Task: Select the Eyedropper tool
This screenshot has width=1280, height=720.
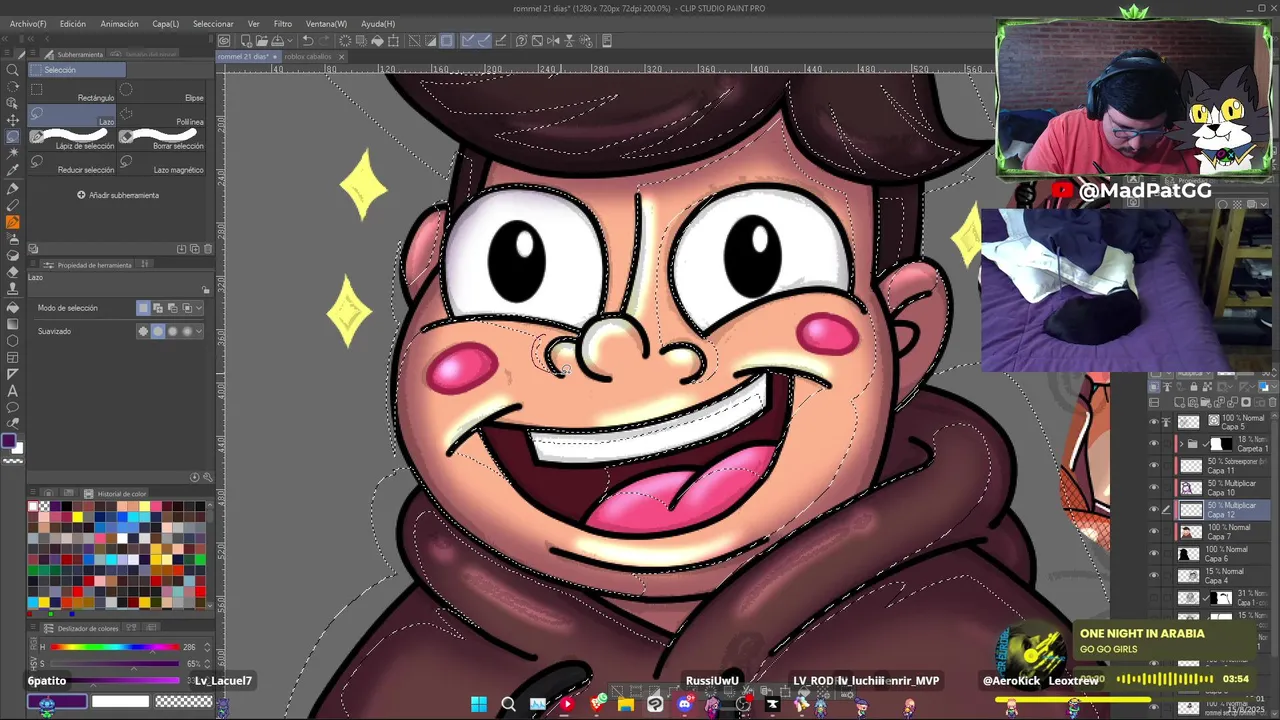Action: pos(12,171)
